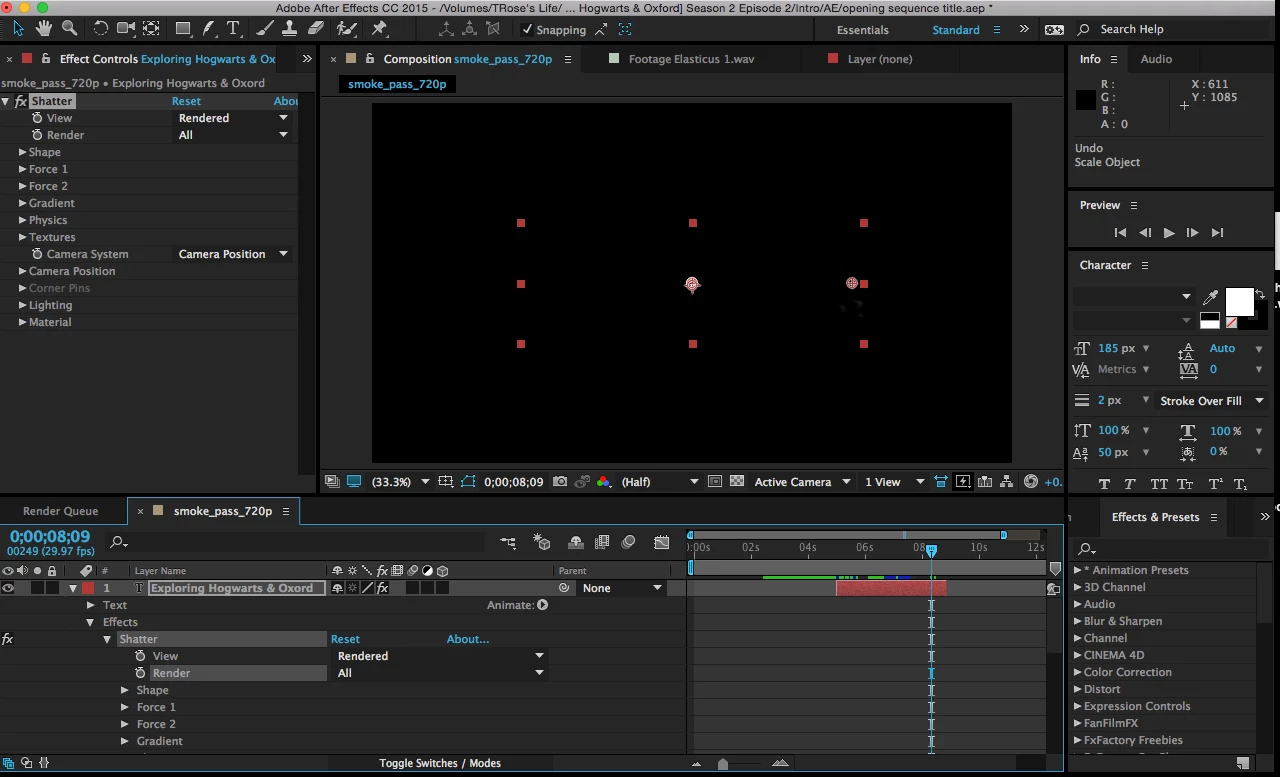
Task: Select the Eraser tool
Action: [316, 28]
